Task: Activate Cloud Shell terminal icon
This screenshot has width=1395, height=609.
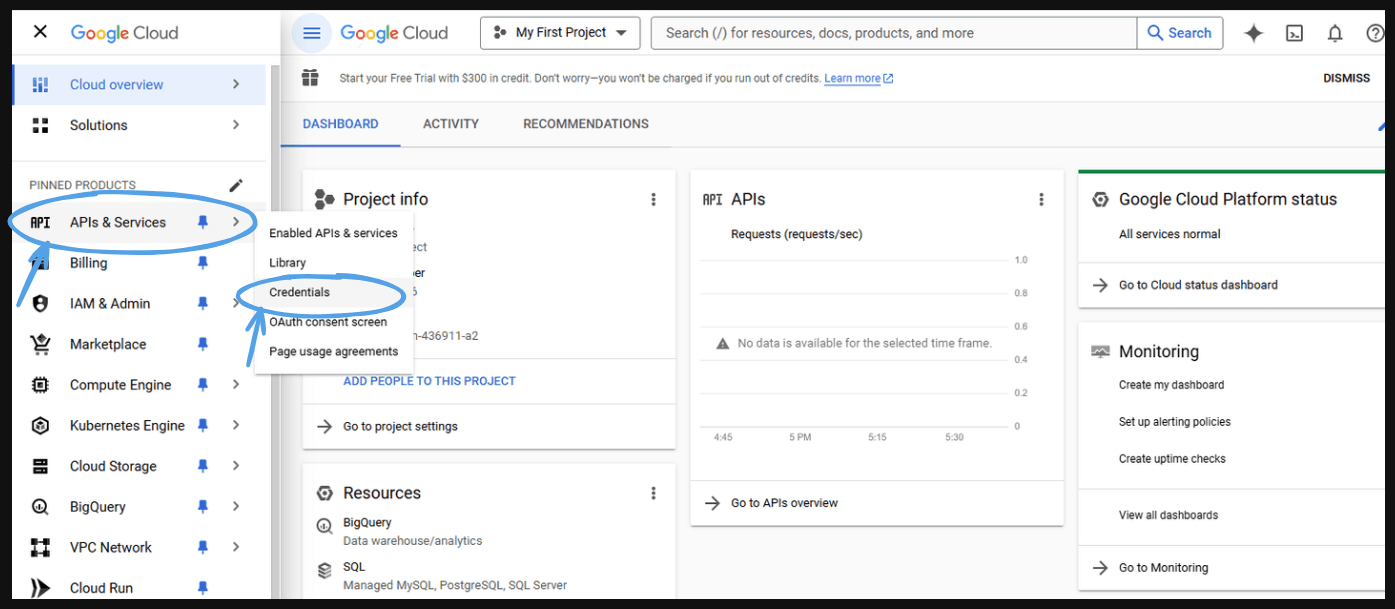Action: pyautogui.click(x=1294, y=33)
